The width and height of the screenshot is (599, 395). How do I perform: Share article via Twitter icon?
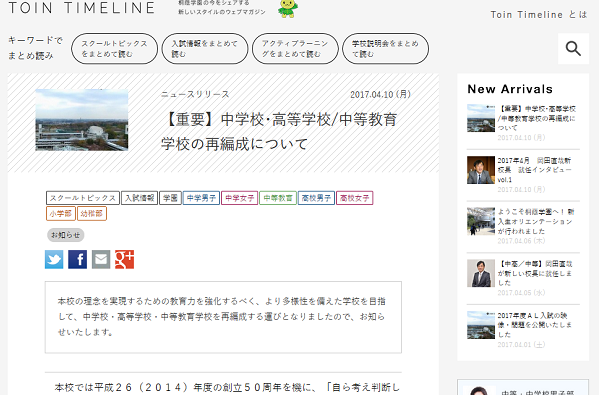[x=54, y=259]
